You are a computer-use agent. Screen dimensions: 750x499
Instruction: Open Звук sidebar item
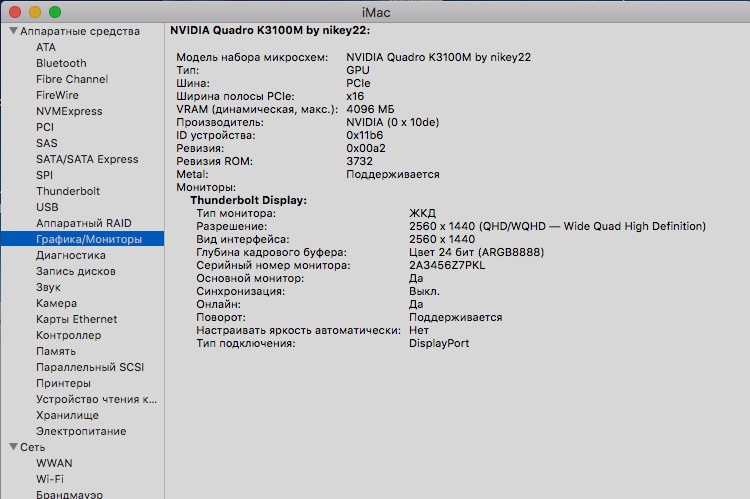[48, 287]
